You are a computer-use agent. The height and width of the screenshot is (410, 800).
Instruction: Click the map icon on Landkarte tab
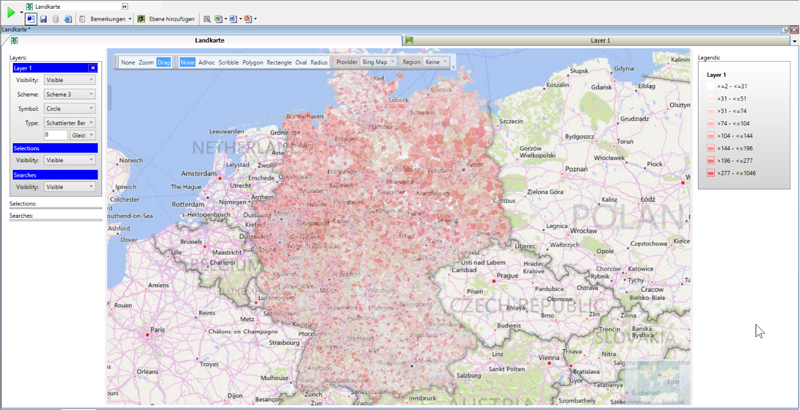(x=14, y=40)
